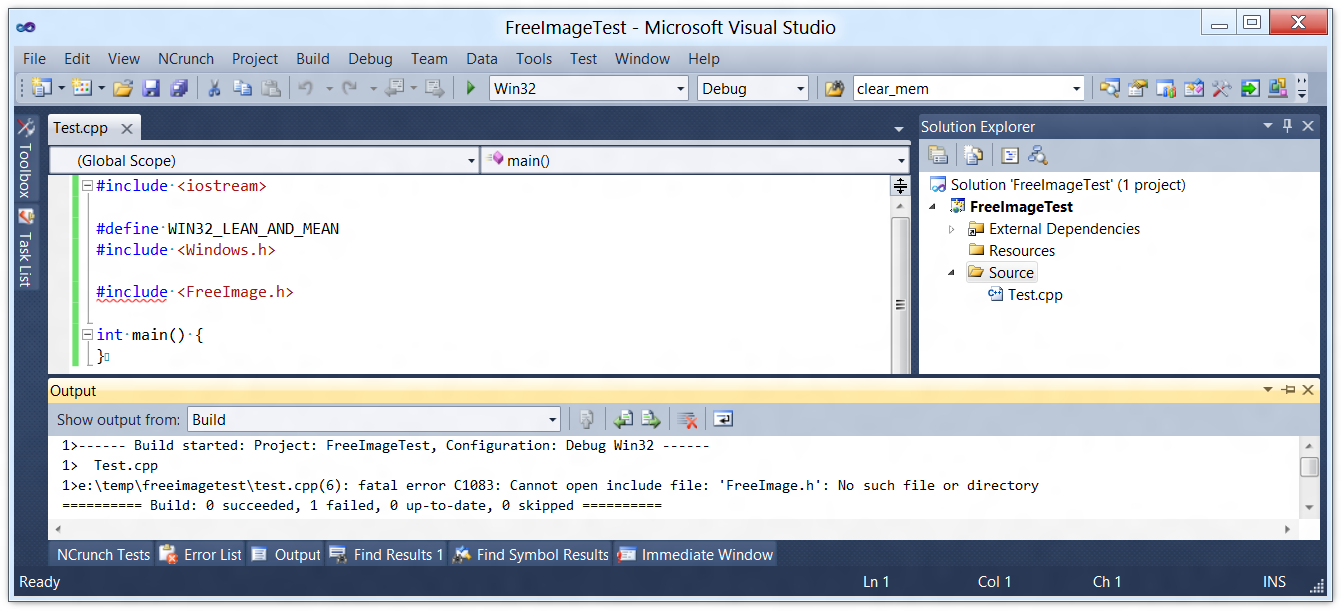Cut selection with the scissors icon
The width and height of the screenshot is (1341, 611).
[214, 88]
